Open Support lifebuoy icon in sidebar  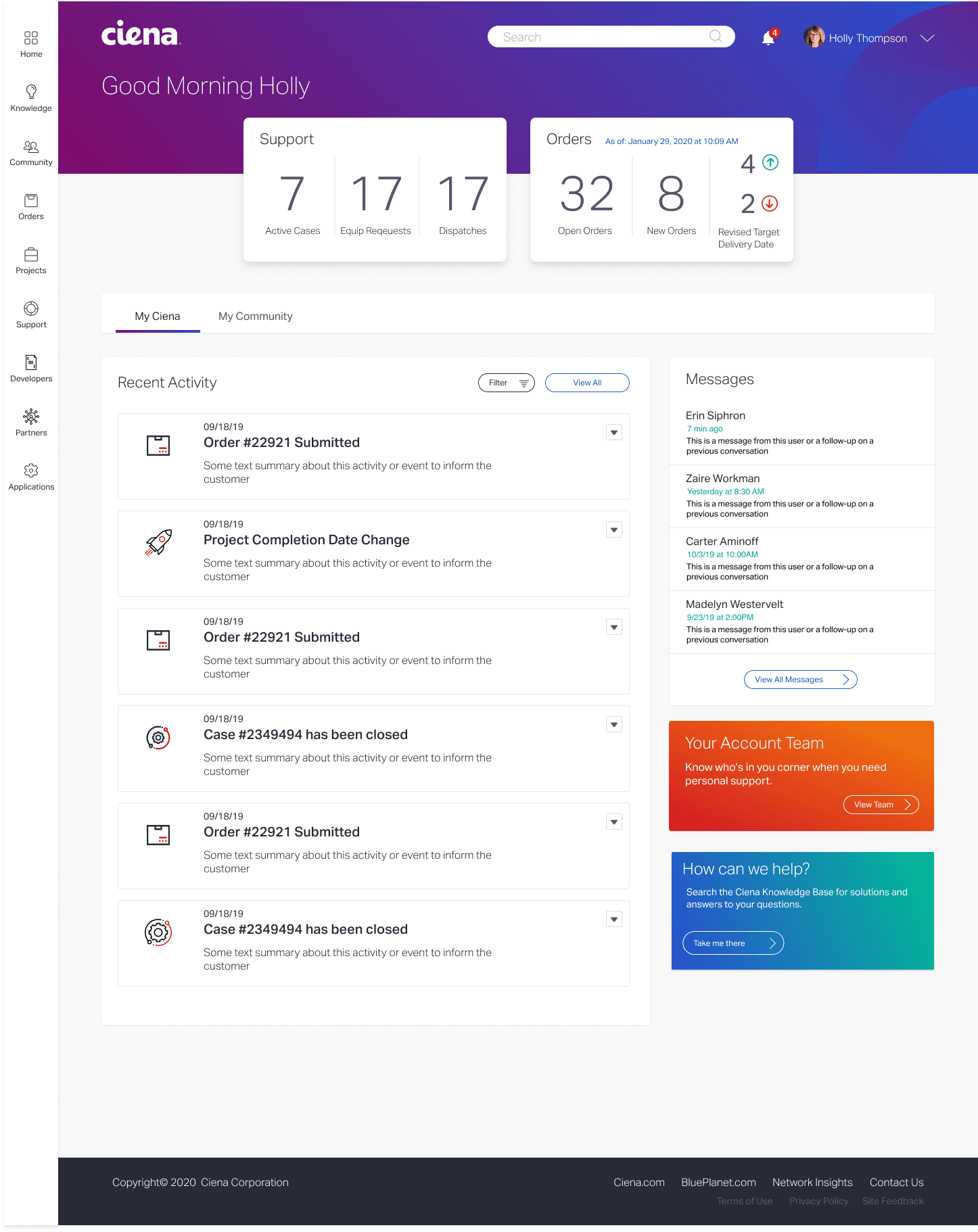[31, 308]
